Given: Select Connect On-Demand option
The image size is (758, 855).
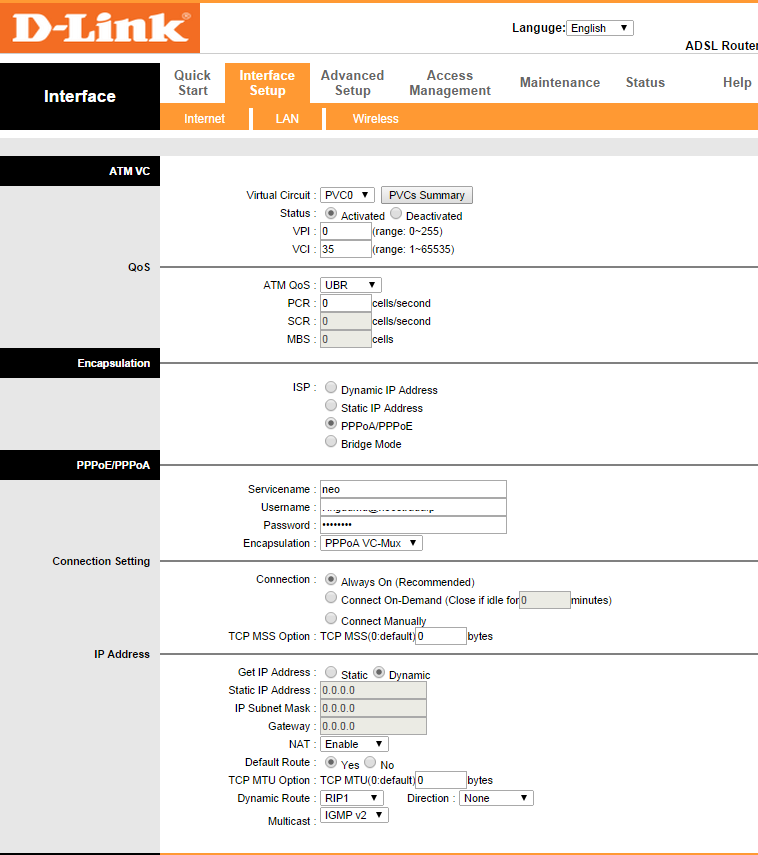Looking at the screenshot, I should (x=330, y=597).
